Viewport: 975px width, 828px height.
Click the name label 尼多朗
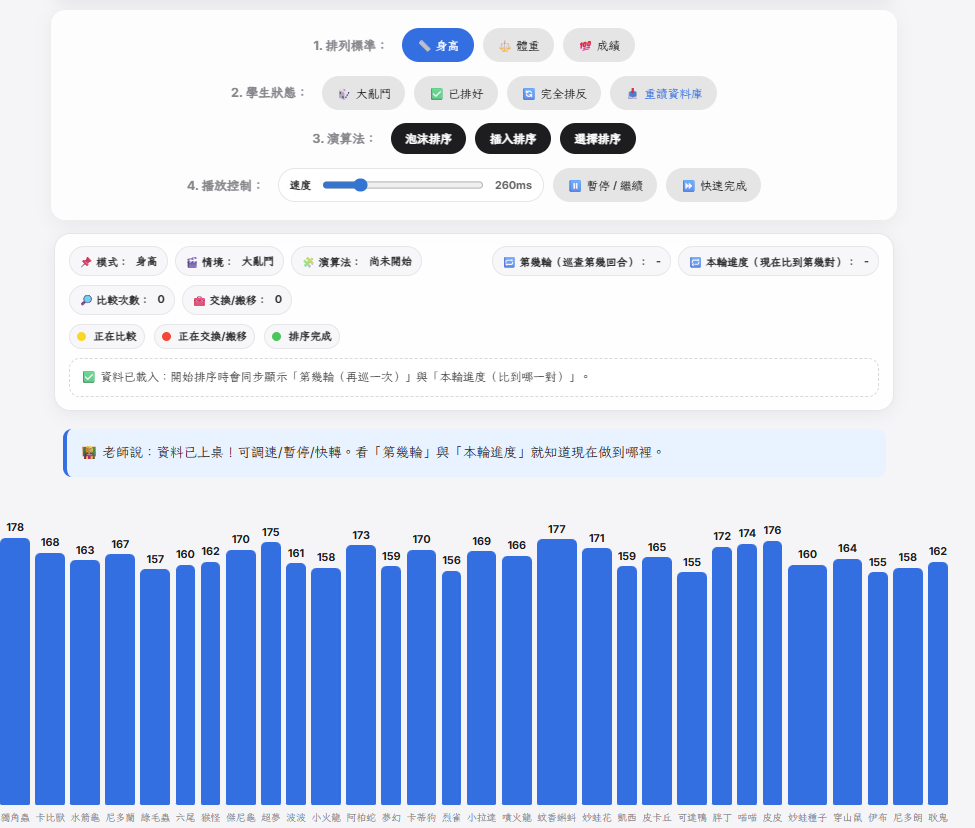(908, 817)
